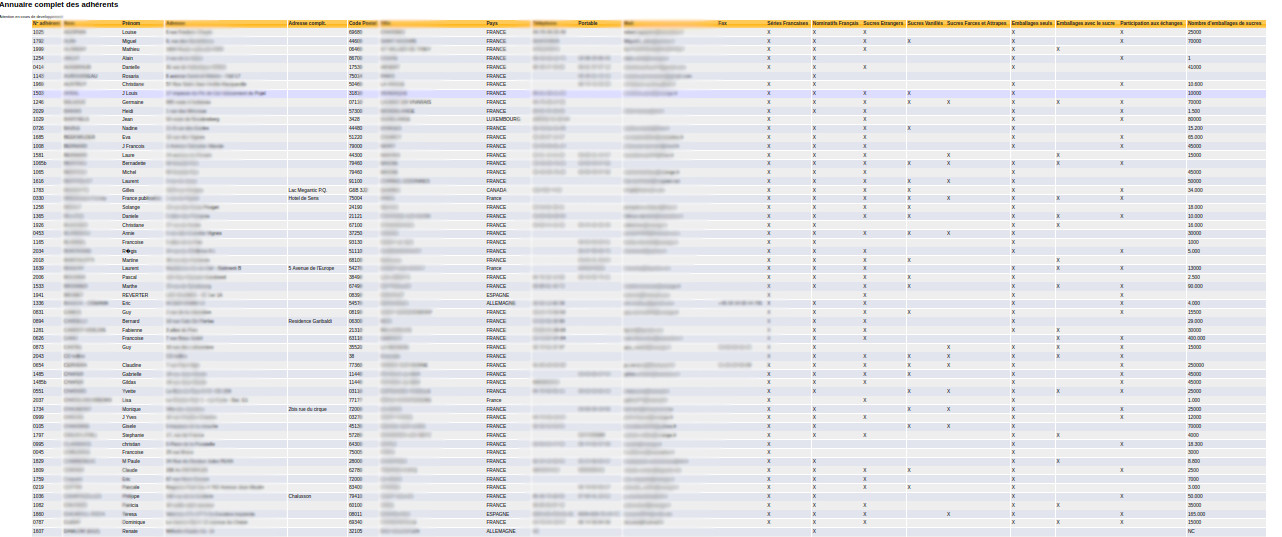Sort by the Prénom column header
Viewport: 1282px width, 537px height.
131,23
